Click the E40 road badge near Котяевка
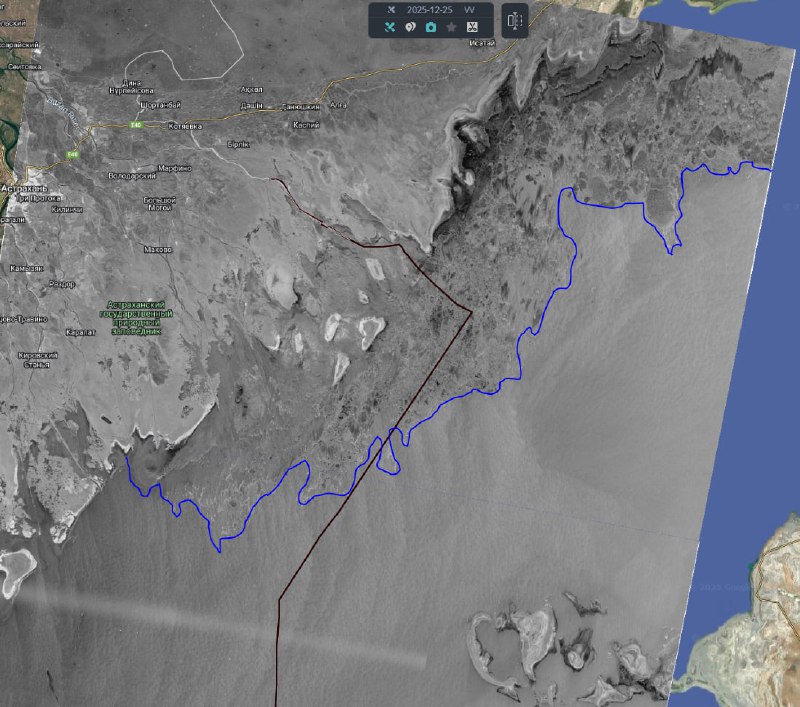Screen dimensions: 800x707 coord(134,125)
